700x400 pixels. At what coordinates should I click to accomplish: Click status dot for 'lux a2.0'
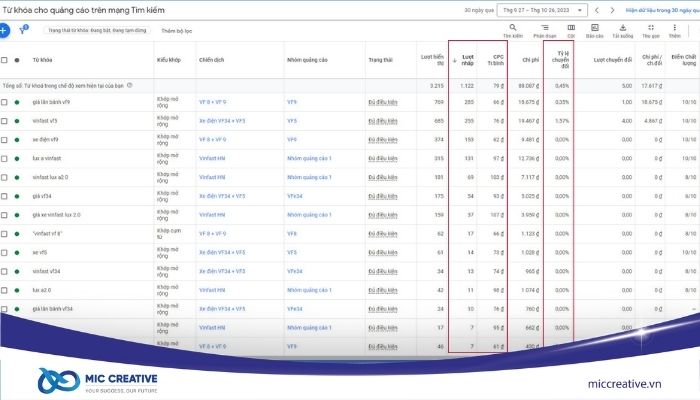(17, 290)
